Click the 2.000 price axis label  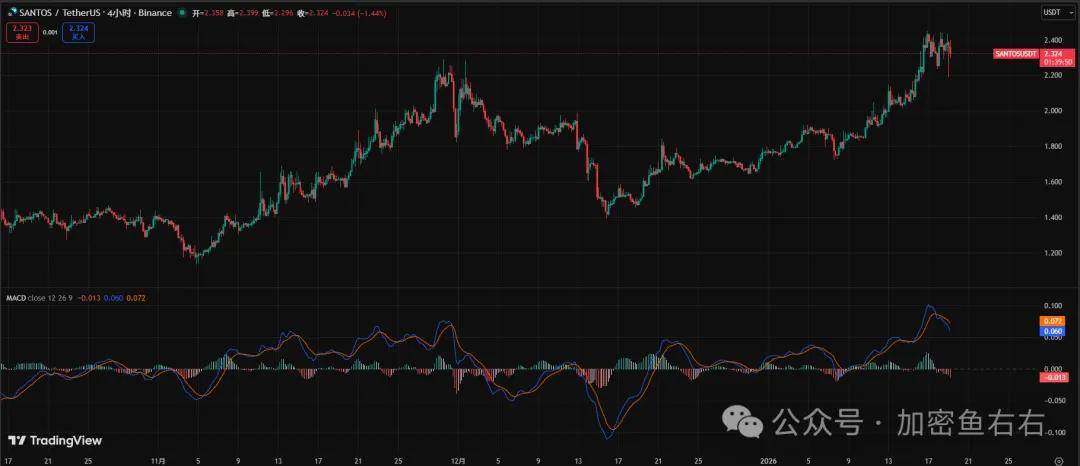1054,111
